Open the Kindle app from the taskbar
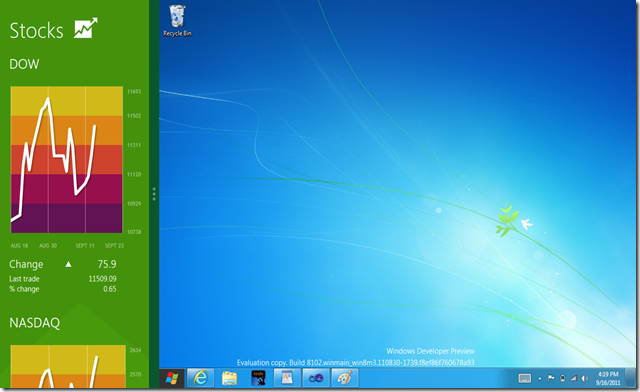640x392 pixels. (x=258, y=378)
